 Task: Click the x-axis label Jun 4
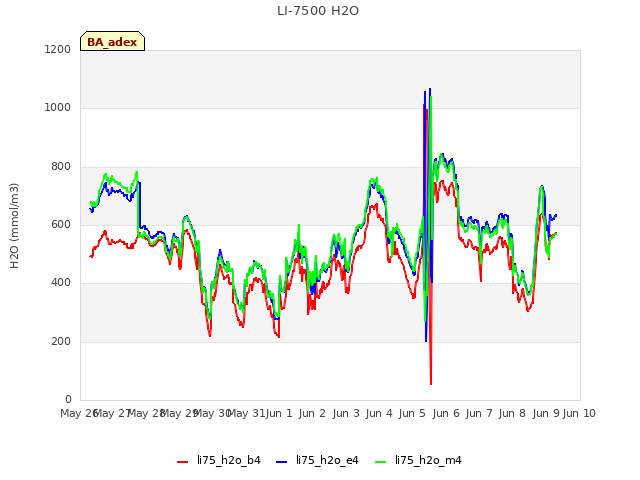tap(379, 413)
